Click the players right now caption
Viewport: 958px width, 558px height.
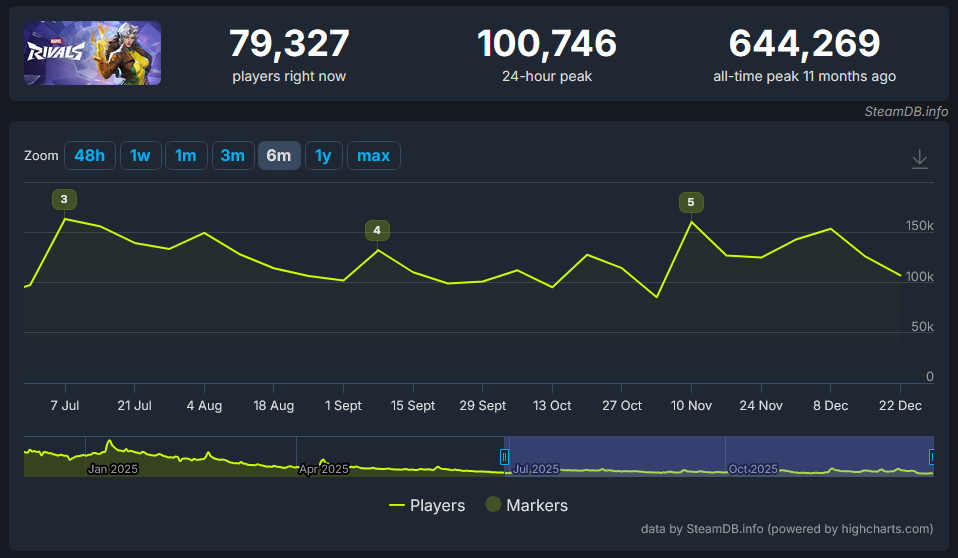pos(289,76)
